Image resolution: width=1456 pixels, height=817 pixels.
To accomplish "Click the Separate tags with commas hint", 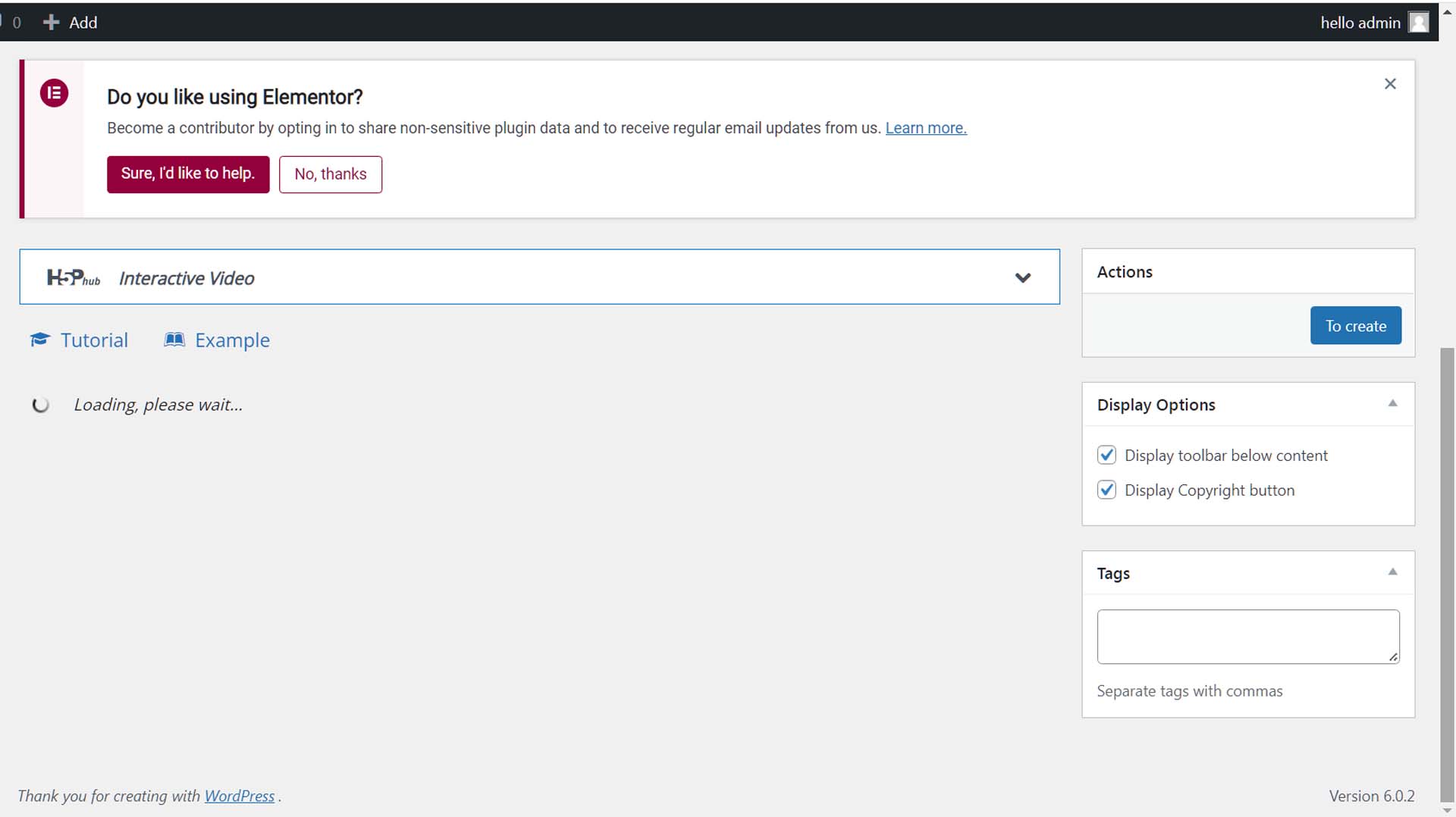I will click(1189, 690).
